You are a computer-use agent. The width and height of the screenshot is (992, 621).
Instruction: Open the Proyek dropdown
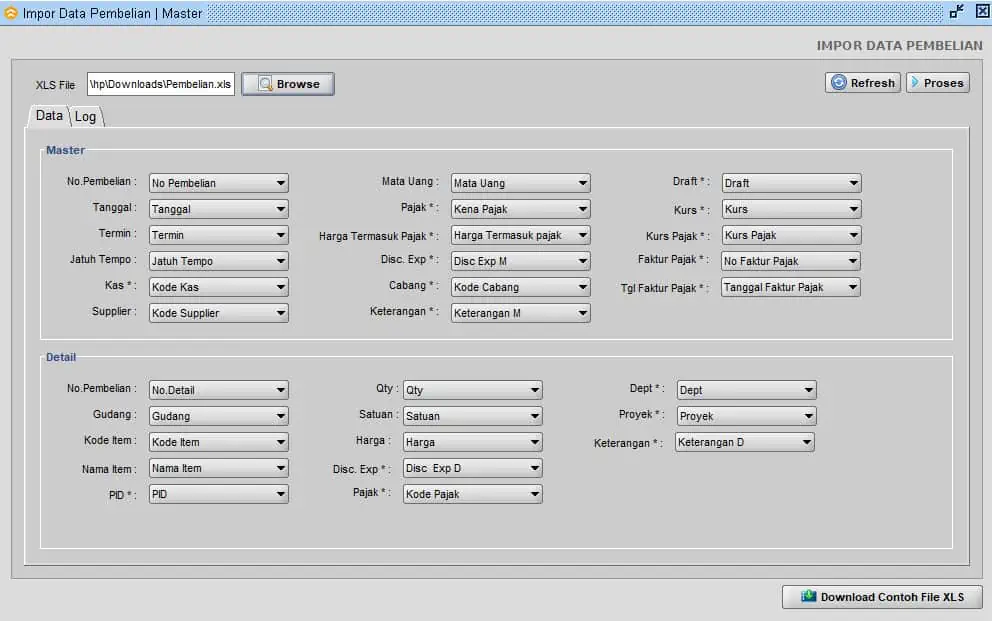pyautogui.click(x=747, y=416)
